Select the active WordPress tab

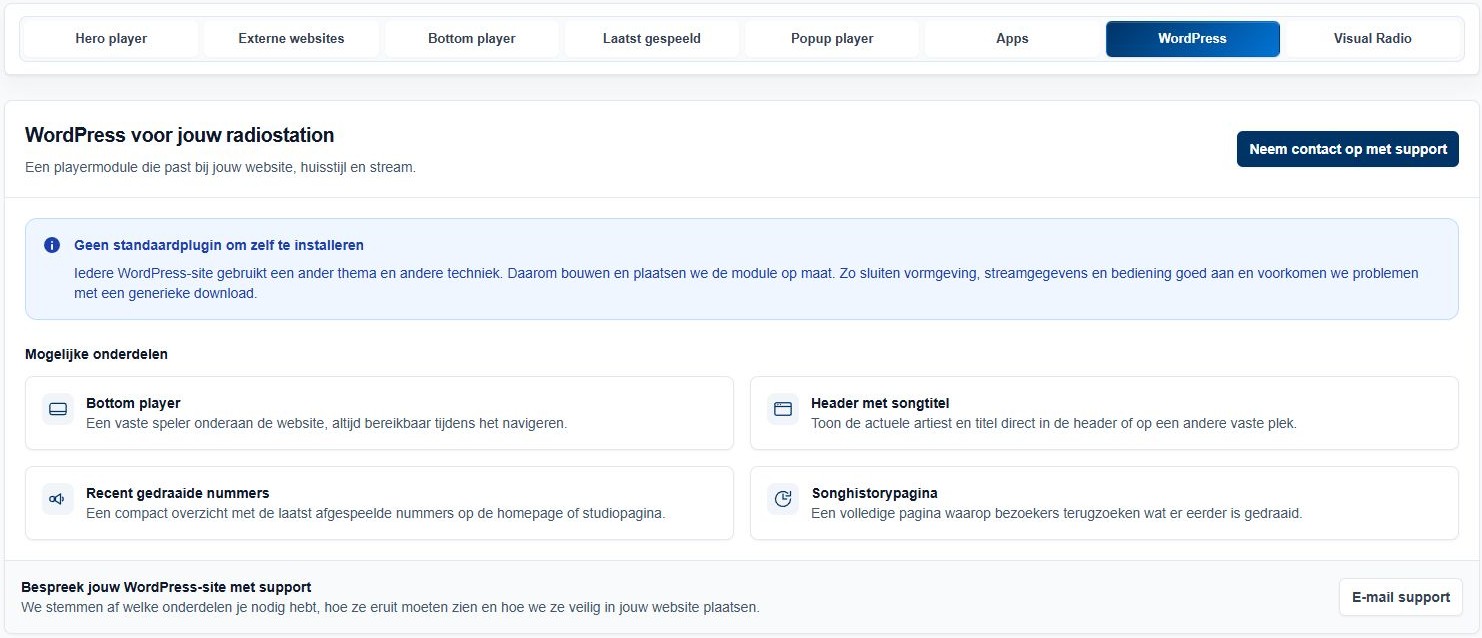[x=1193, y=39]
